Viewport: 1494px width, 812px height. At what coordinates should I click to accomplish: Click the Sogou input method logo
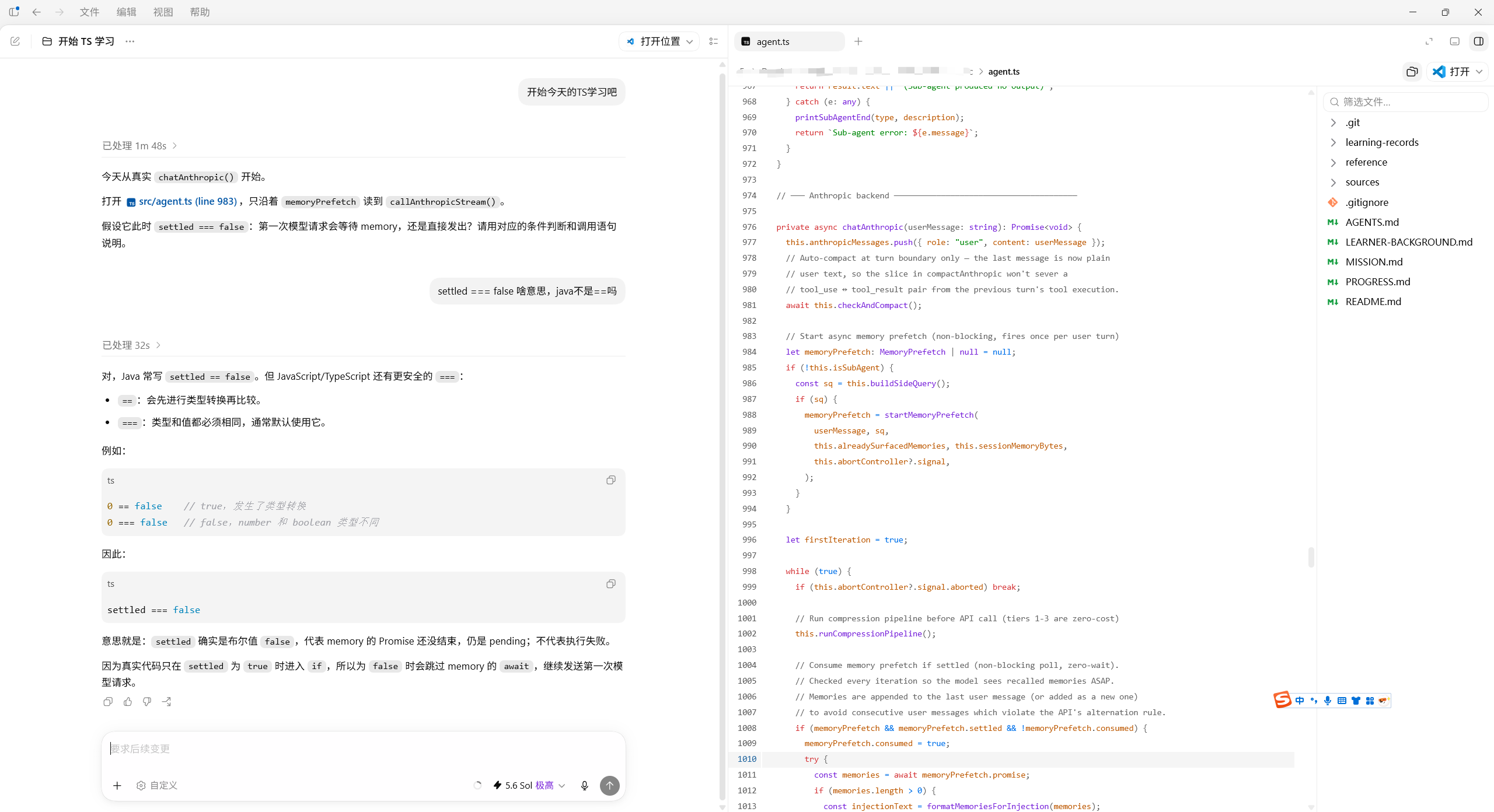pyautogui.click(x=1282, y=699)
